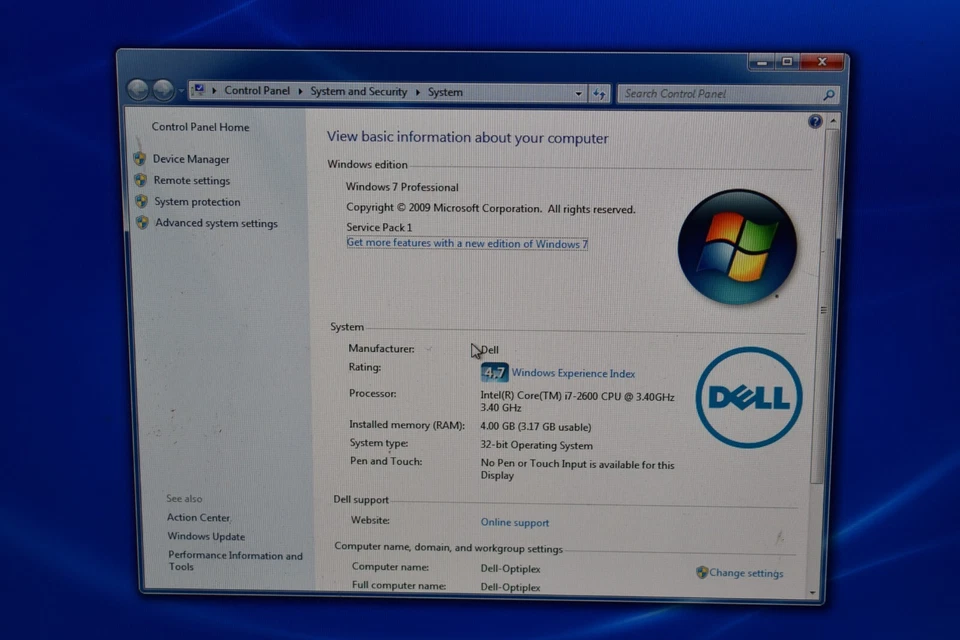Maximize the System window
The width and height of the screenshot is (960, 640).
[x=787, y=62]
